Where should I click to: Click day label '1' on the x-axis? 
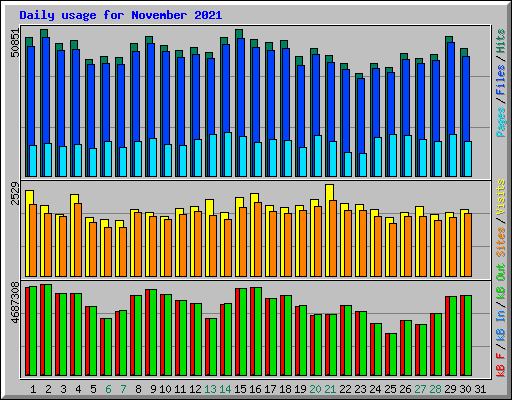point(33,389)
